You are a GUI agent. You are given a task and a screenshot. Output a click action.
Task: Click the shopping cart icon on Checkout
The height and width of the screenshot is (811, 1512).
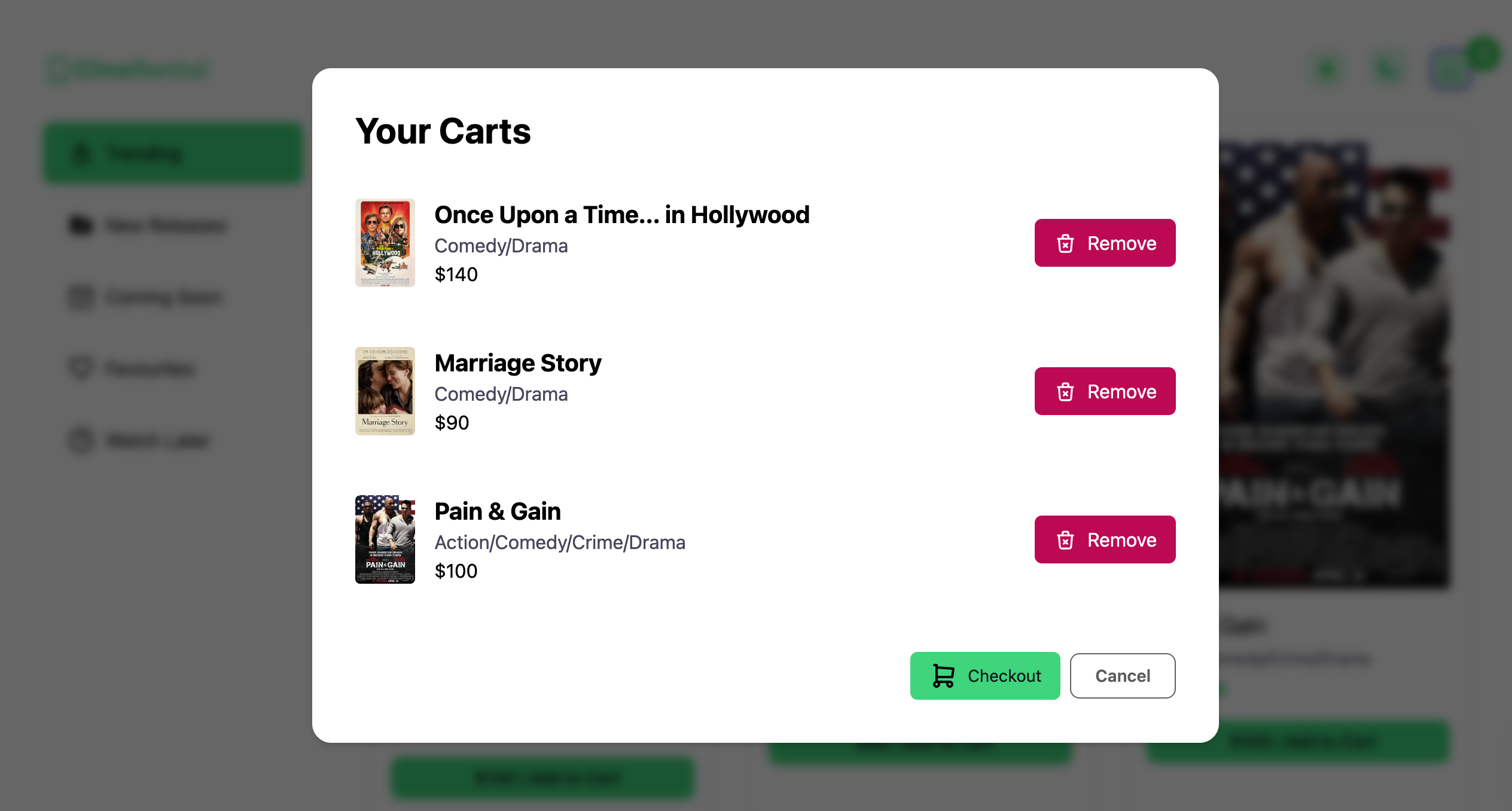coord(943,676)
